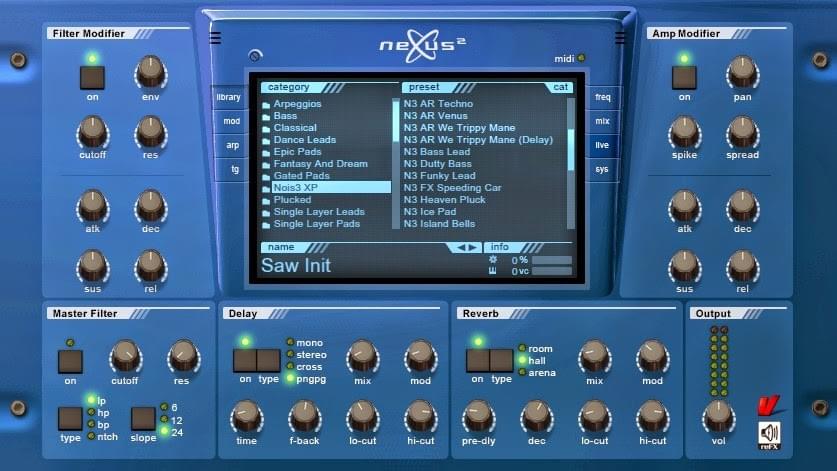The height and width of the screenshot is (471, 837).
Task: Click the round icon left of Nexus logo
Action: click(x=255, y=55)
